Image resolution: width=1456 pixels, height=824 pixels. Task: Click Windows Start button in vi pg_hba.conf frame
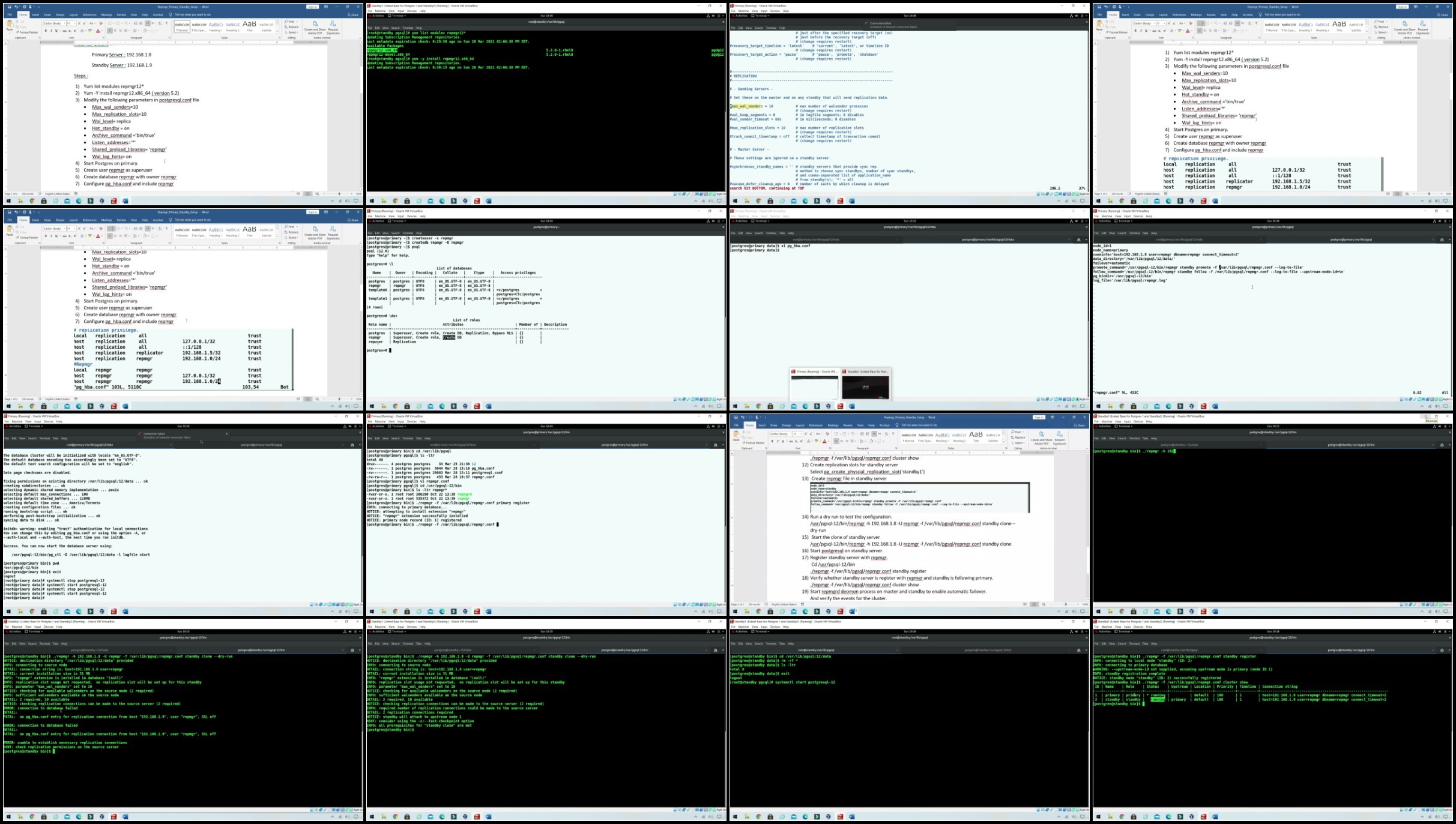coord(735,406)
